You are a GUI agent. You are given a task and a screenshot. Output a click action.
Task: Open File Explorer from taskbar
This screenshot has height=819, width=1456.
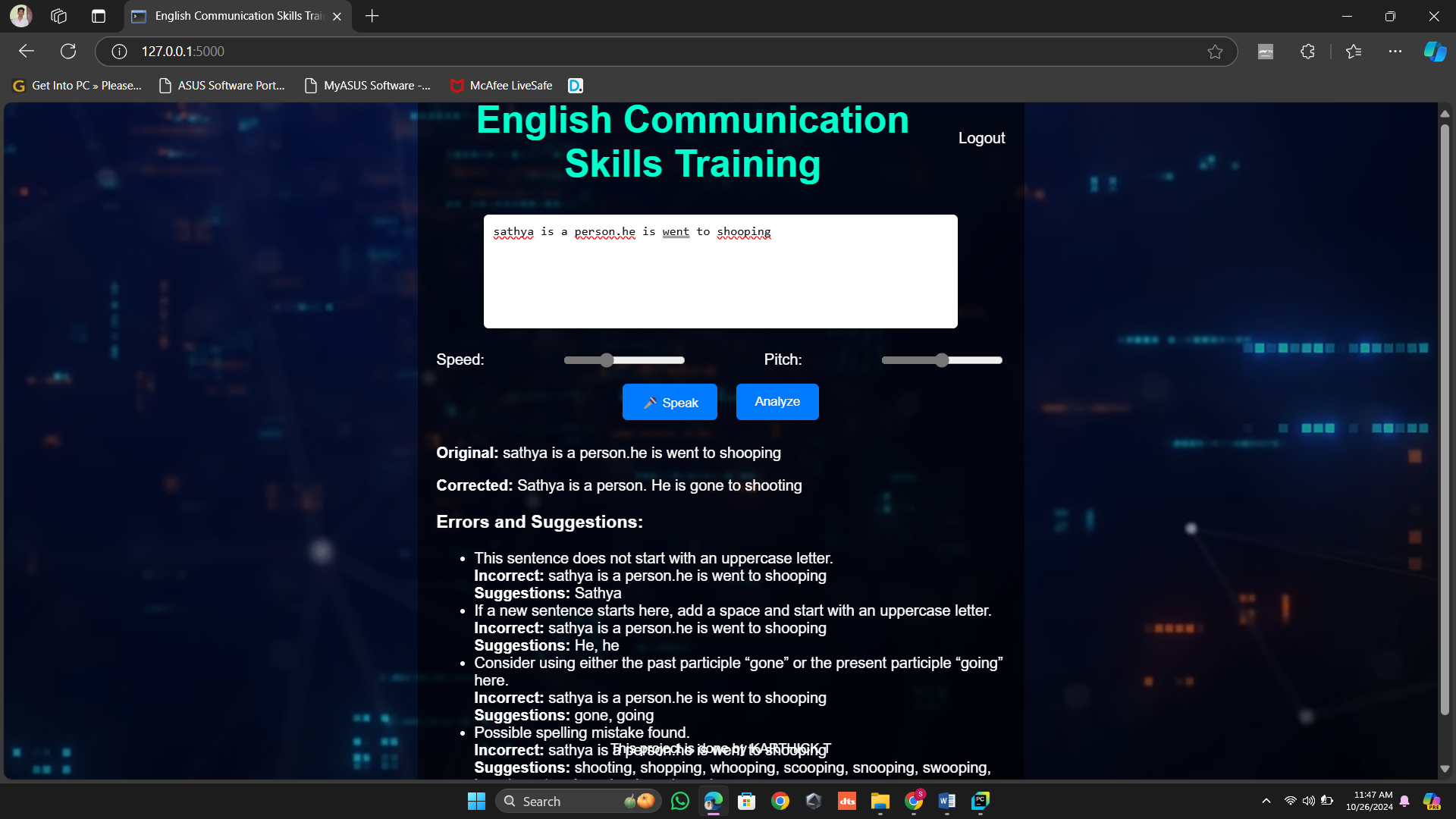tap(880, 801)
